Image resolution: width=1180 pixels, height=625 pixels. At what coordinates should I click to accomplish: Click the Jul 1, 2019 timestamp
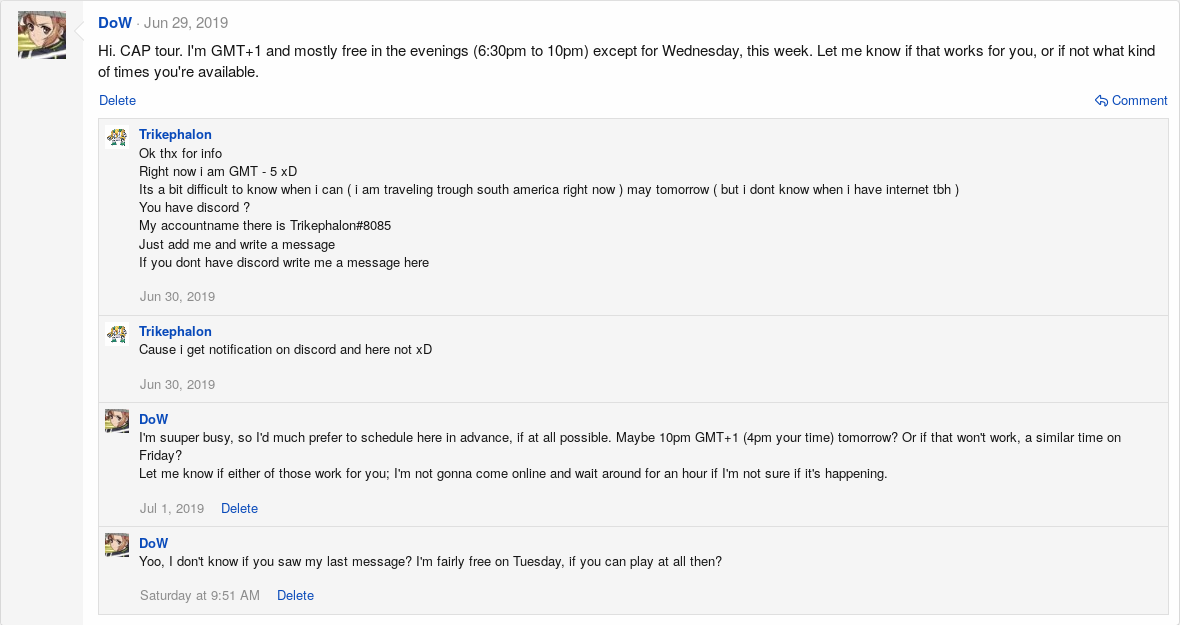click(171, 509)
